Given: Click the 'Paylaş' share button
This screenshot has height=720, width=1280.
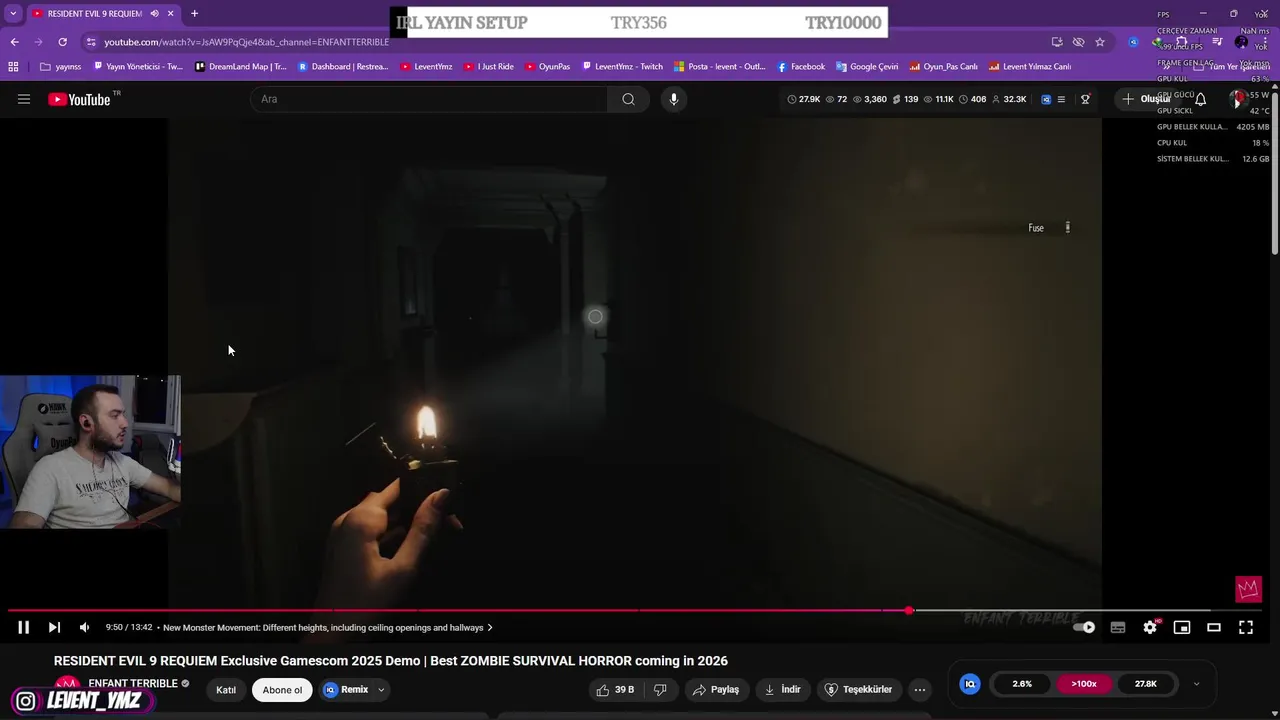Looking at the screenshot, I should pyautogui.click(x=716, y=690).
